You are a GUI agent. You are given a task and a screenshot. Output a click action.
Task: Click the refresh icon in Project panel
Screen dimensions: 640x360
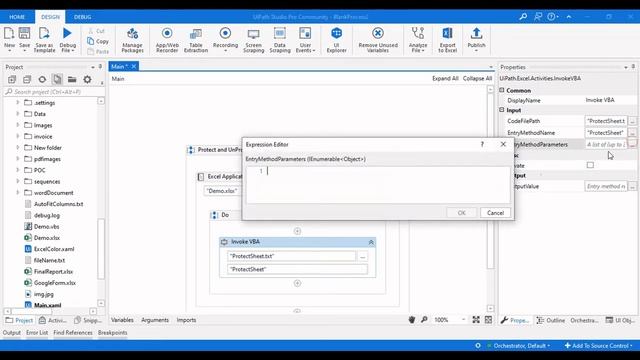42,80
